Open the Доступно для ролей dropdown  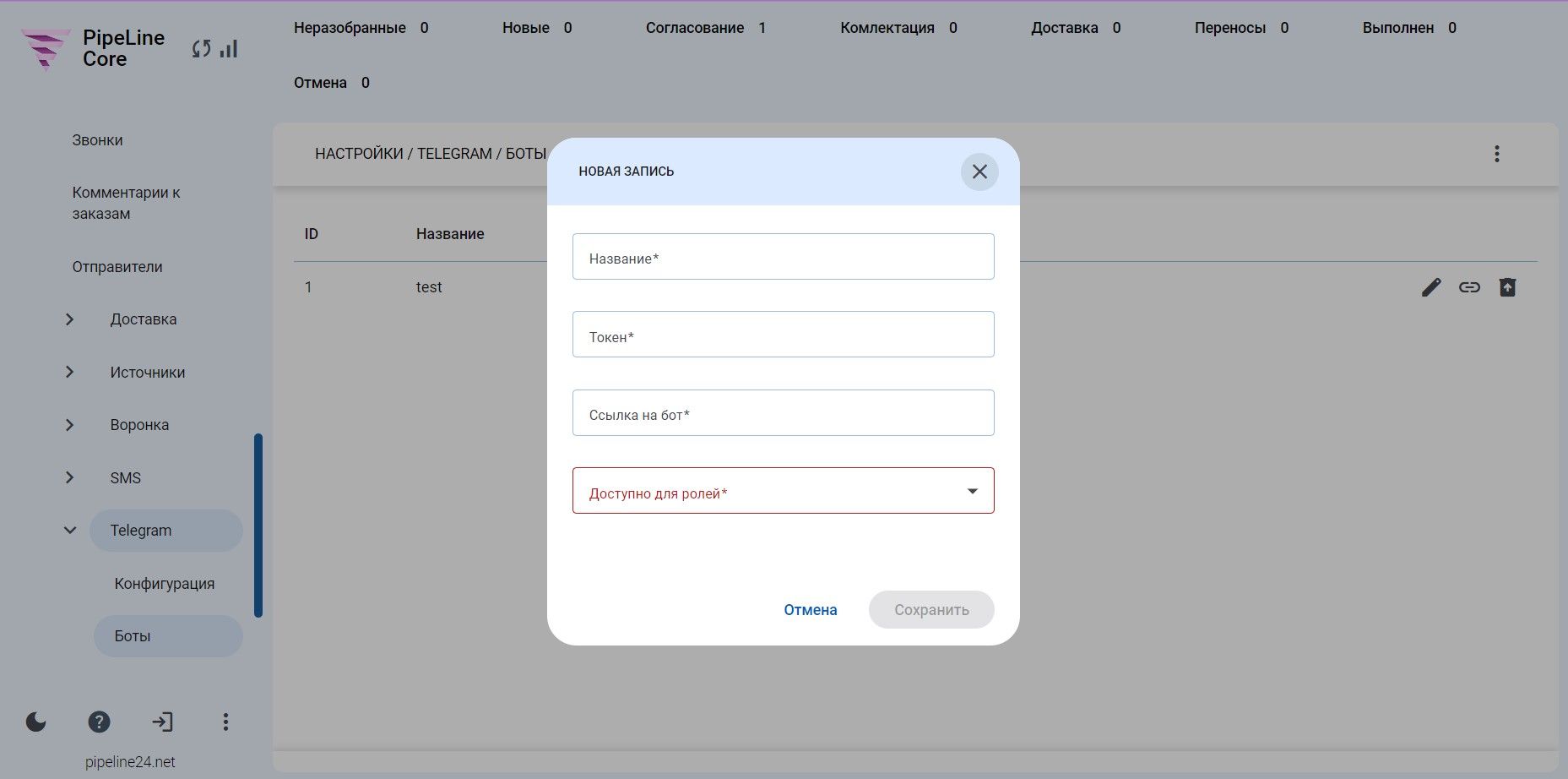[784, 491]
